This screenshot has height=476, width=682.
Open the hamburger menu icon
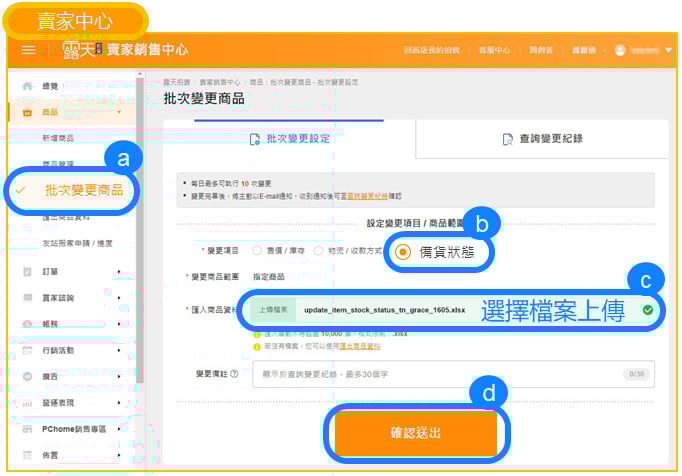click(28, 50)
